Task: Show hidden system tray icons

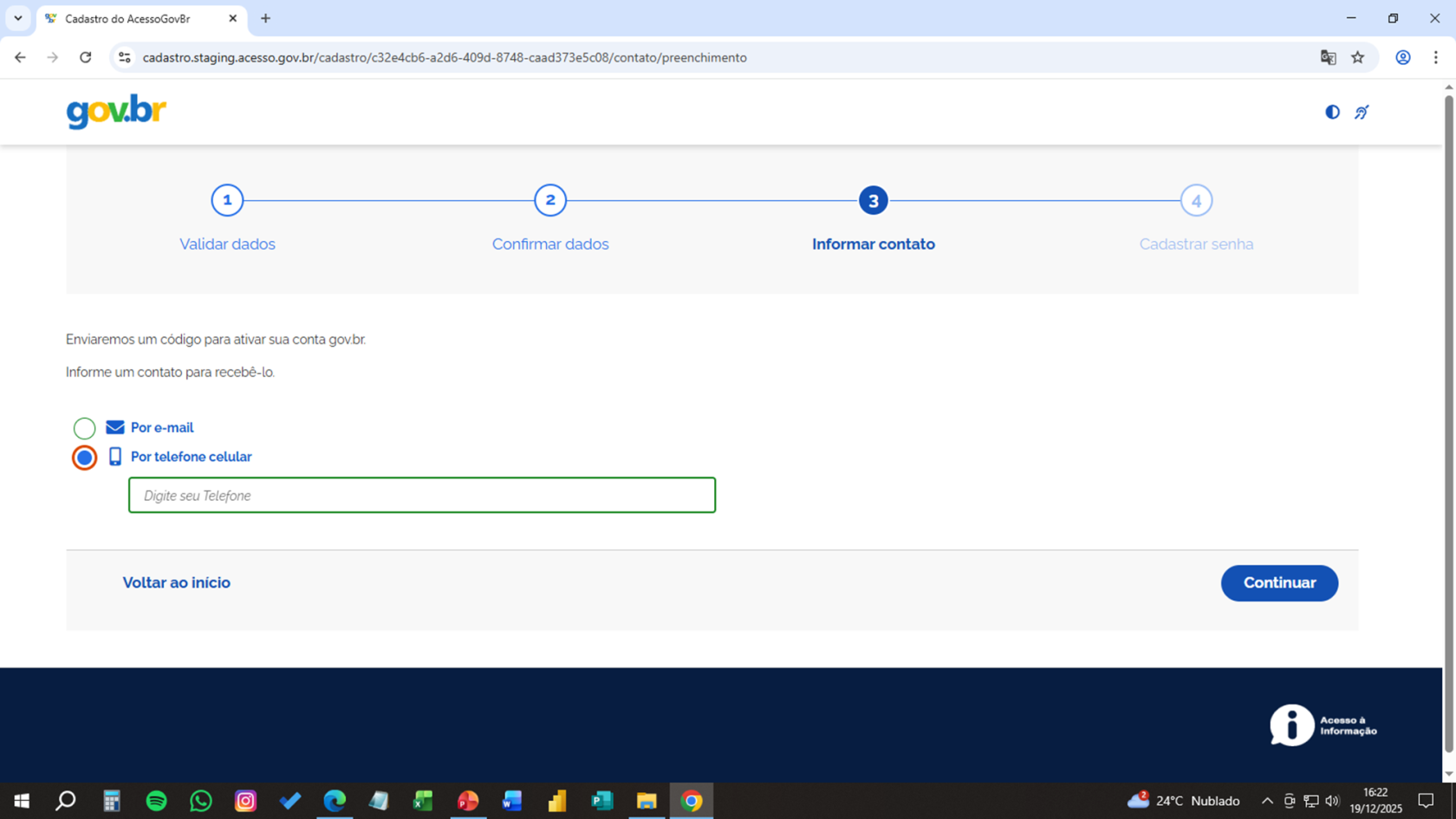Action: 1267,801
